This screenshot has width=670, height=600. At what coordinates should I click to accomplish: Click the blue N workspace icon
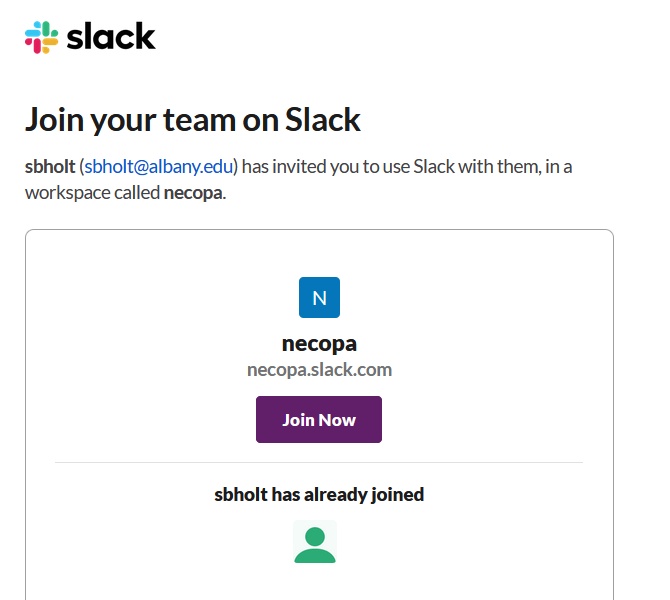point(319,298)
